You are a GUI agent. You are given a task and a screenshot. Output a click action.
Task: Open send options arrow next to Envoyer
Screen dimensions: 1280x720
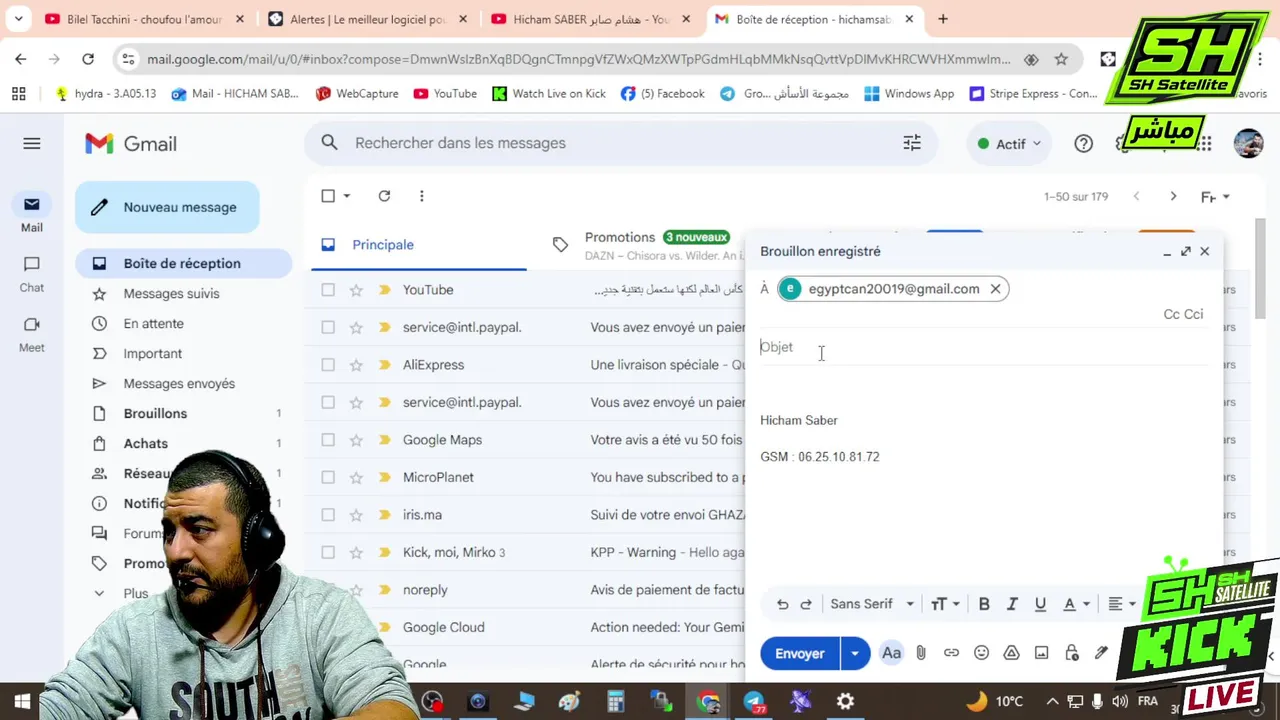click(855, 653)
